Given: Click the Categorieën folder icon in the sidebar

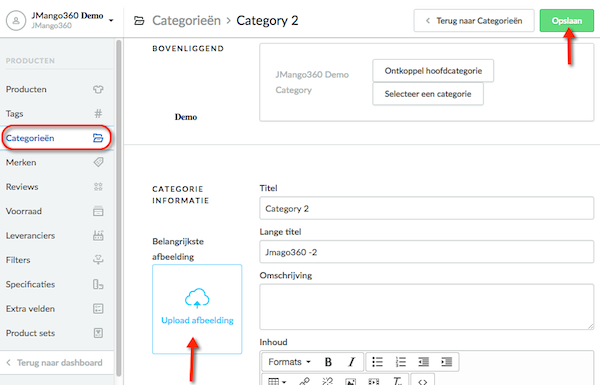Looking at the screenshot, I should point(98,138).
